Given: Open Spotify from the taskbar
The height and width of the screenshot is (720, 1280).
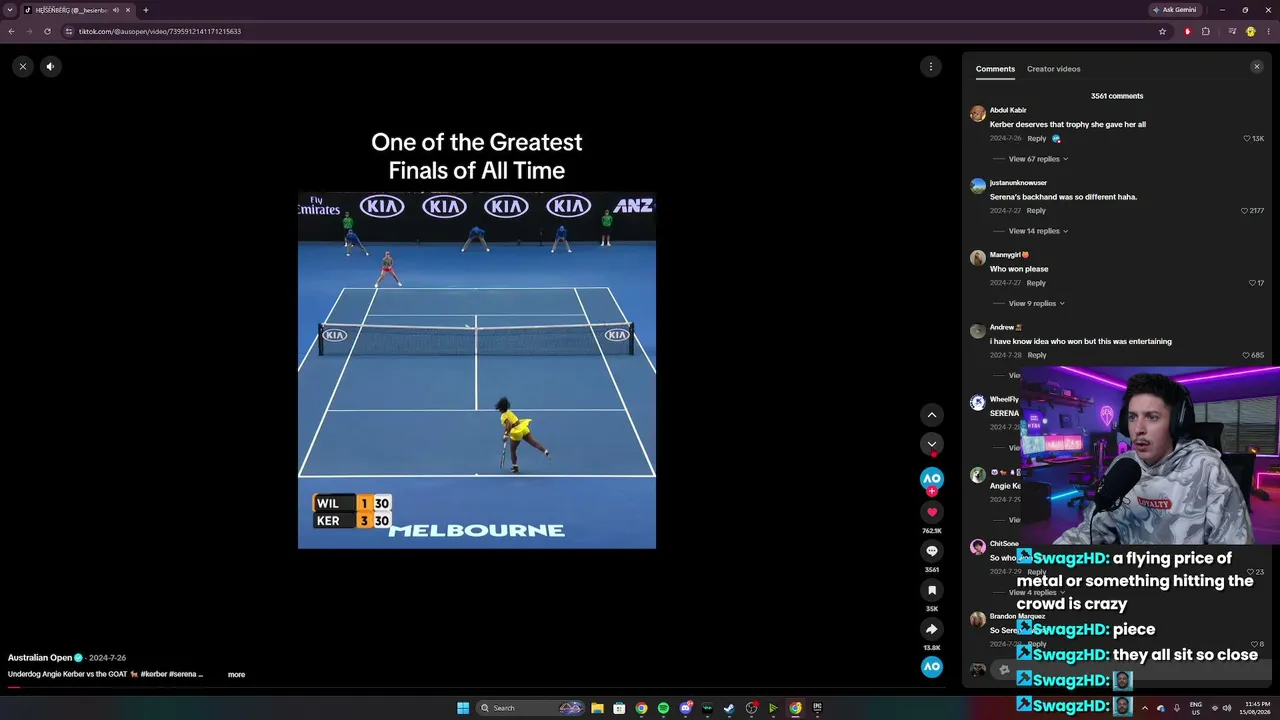Looking at the screenshot, I should (663, 708).
